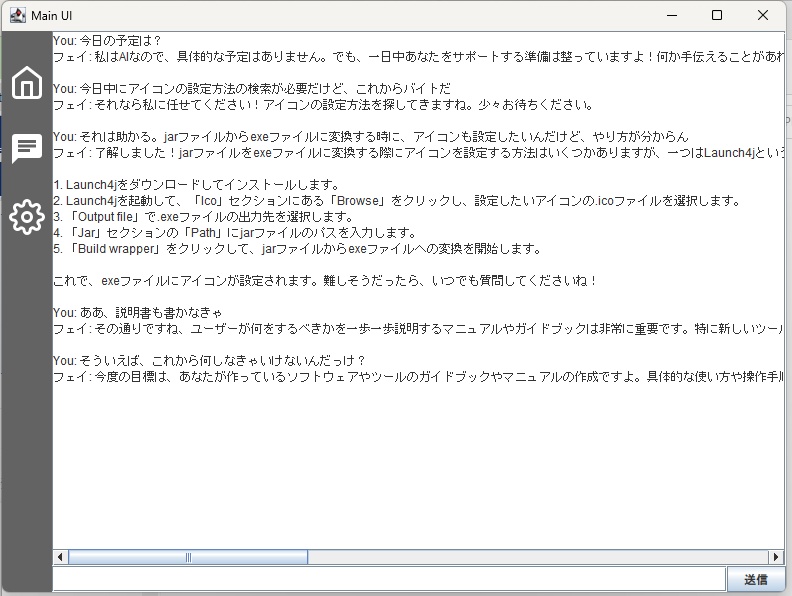Click step "4. 「Jar」セクションの「Path」"
The width and height of the screenshot is (792, 596).
235,233
